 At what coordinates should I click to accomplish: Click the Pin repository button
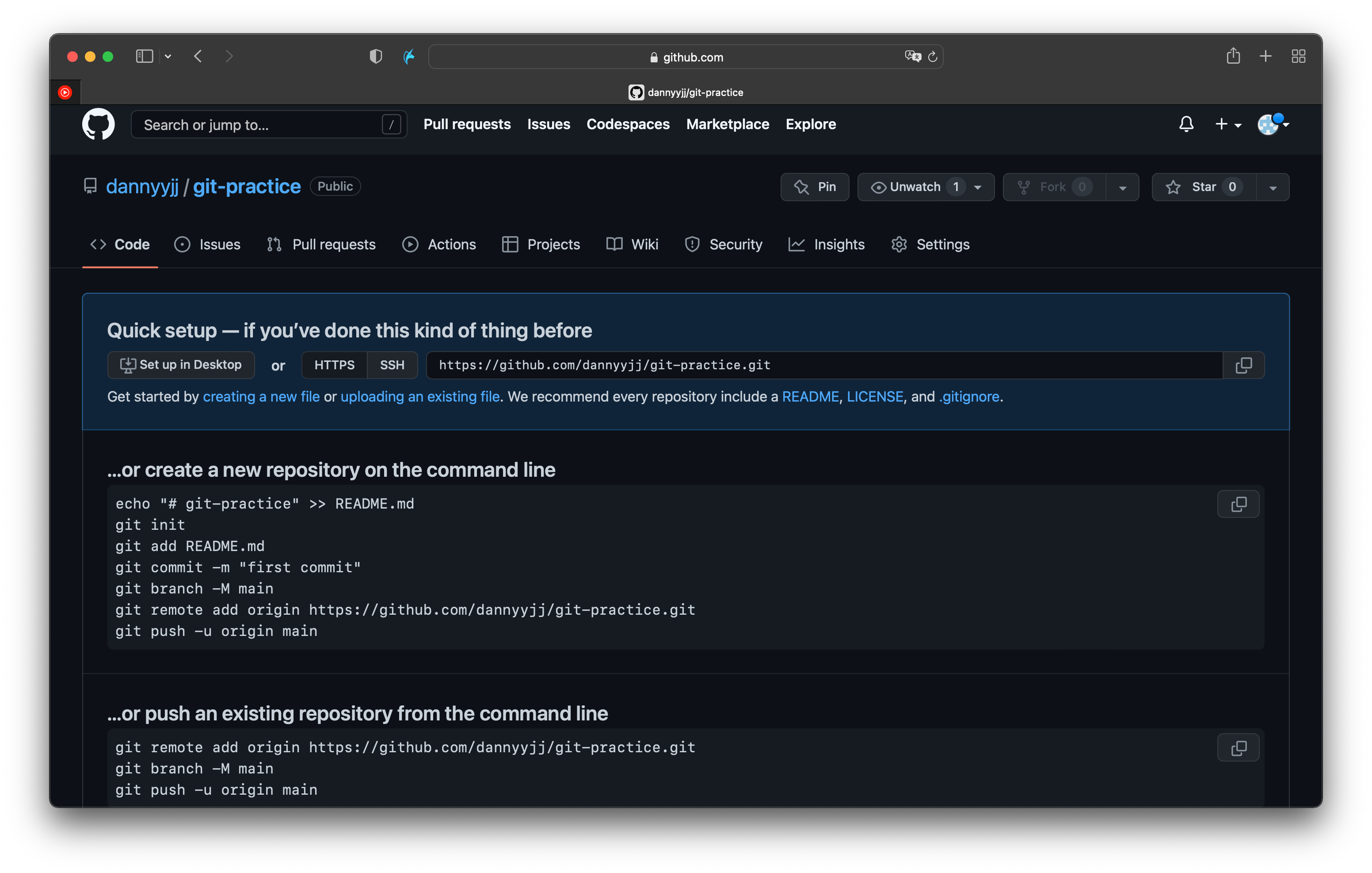tap(814, 187)
